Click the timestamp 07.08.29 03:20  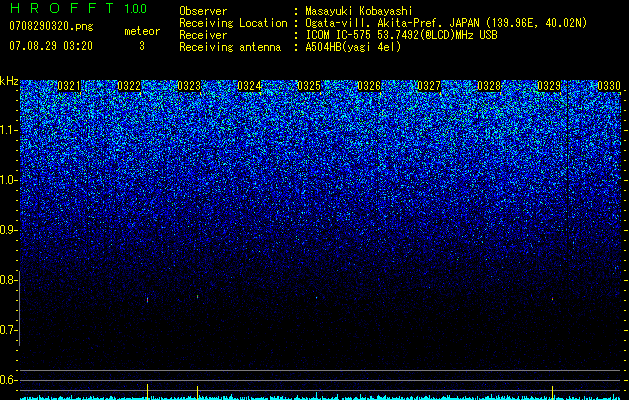[x=51, y=46]
